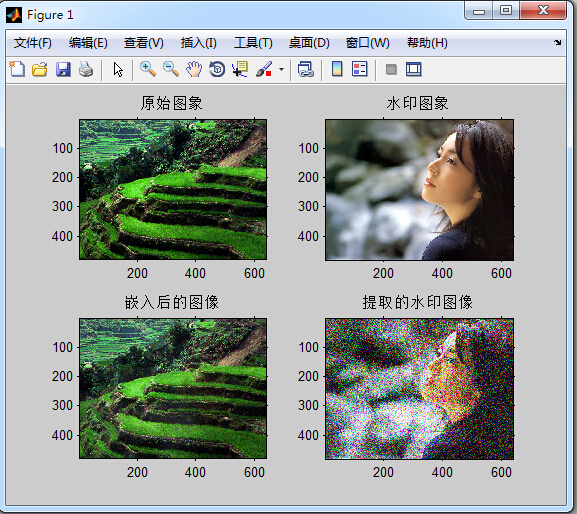Select the title text 水印图象
Viewport: 577px width, 514px height.
[418, 103]
